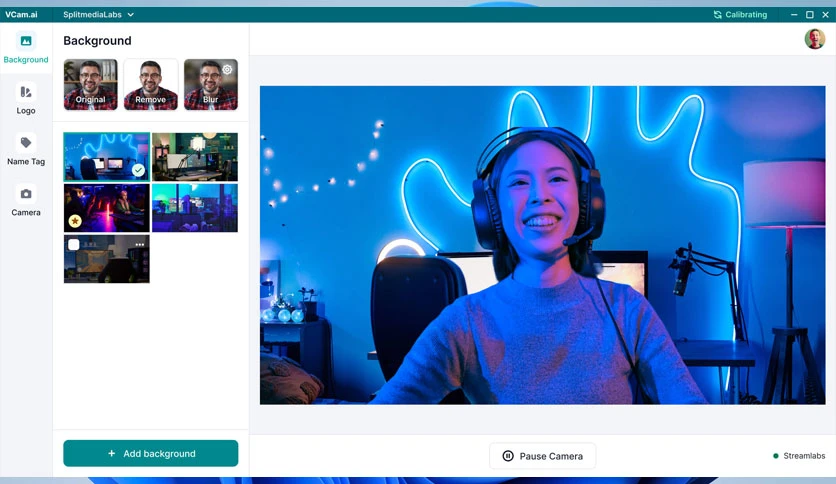
Task: Open the Logo section in sidebar
Action: 26,99
